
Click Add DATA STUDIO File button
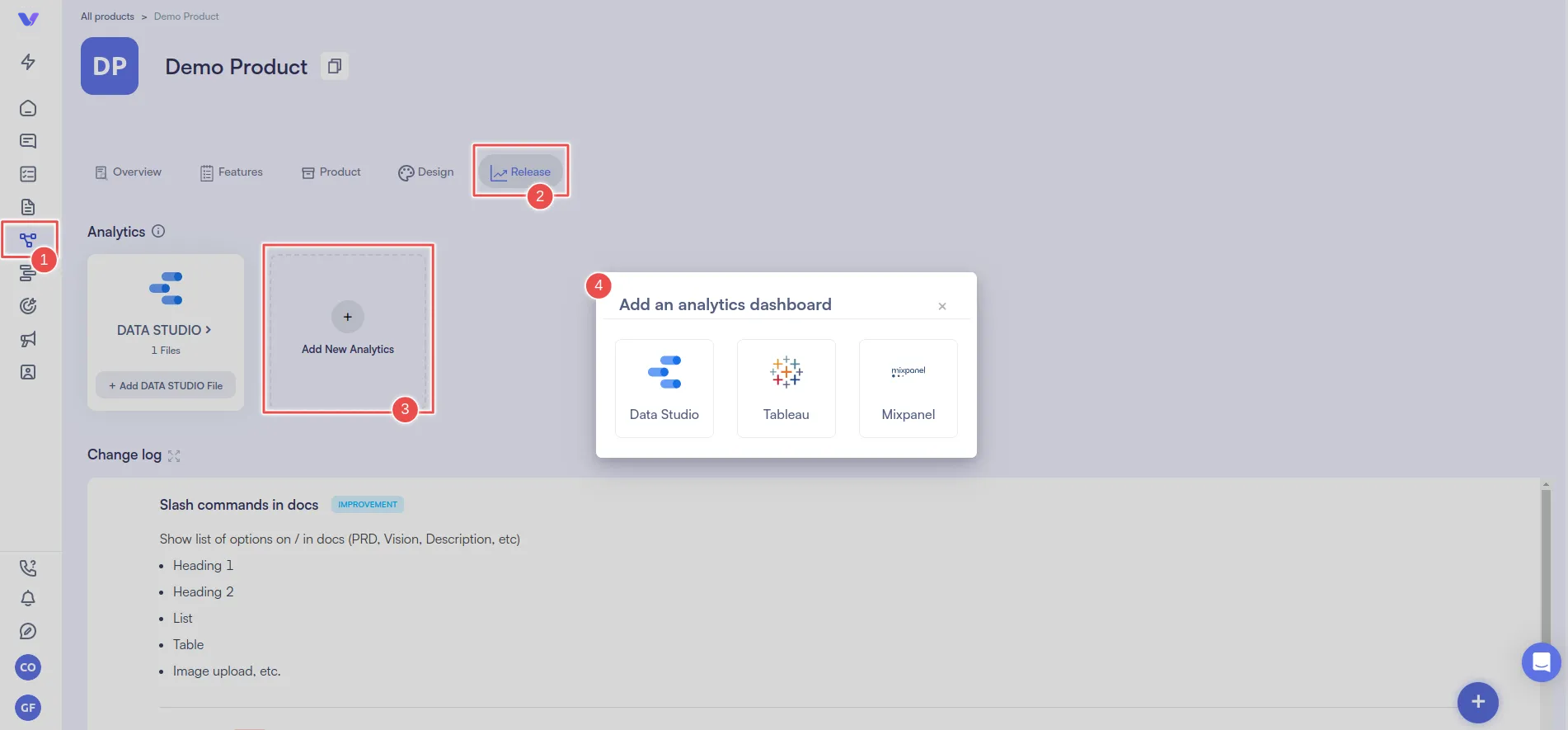[166, 385]
